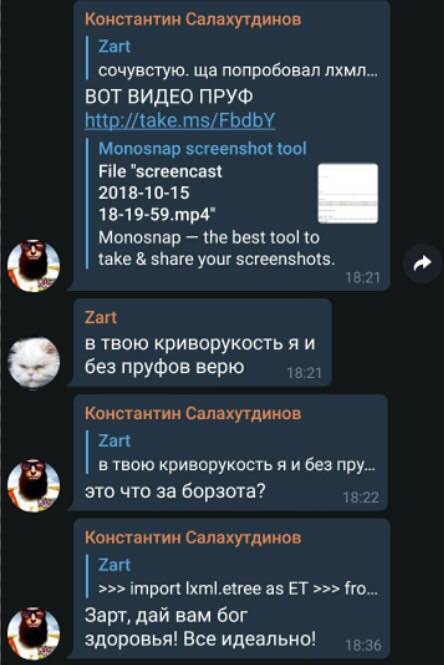This screenshot has height=665, width=444.
Task: Open the Monosnap screencast preview thumbnail
Action: (348, 193)
